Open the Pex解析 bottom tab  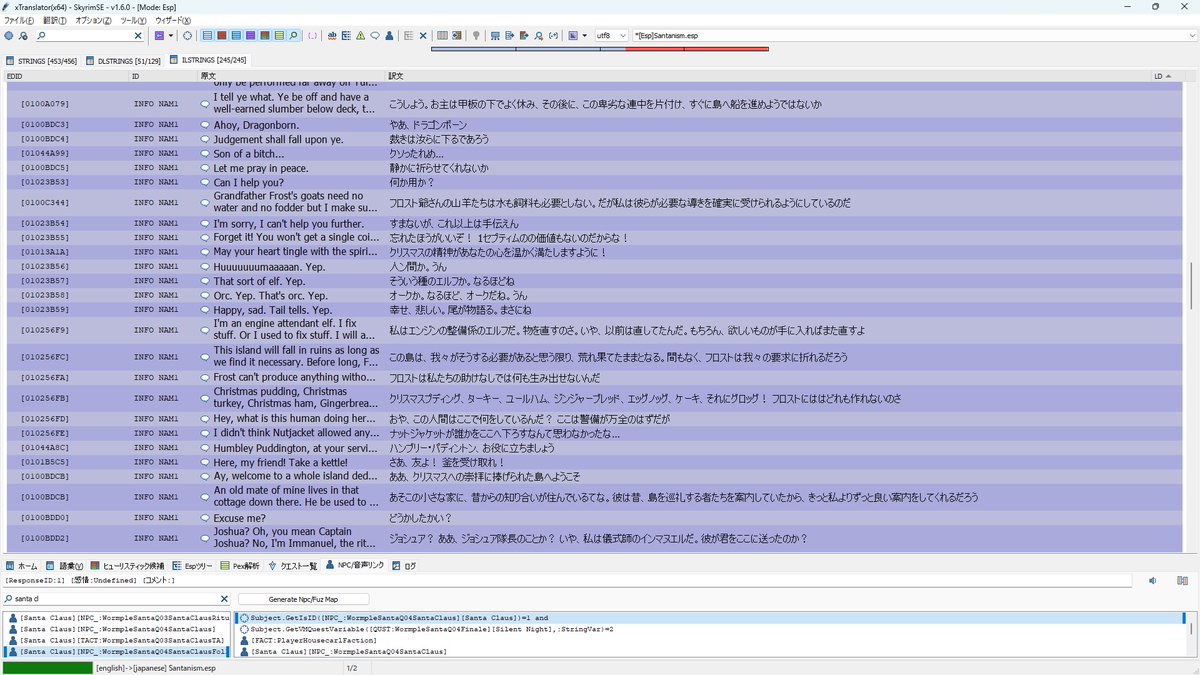[240, 565]
